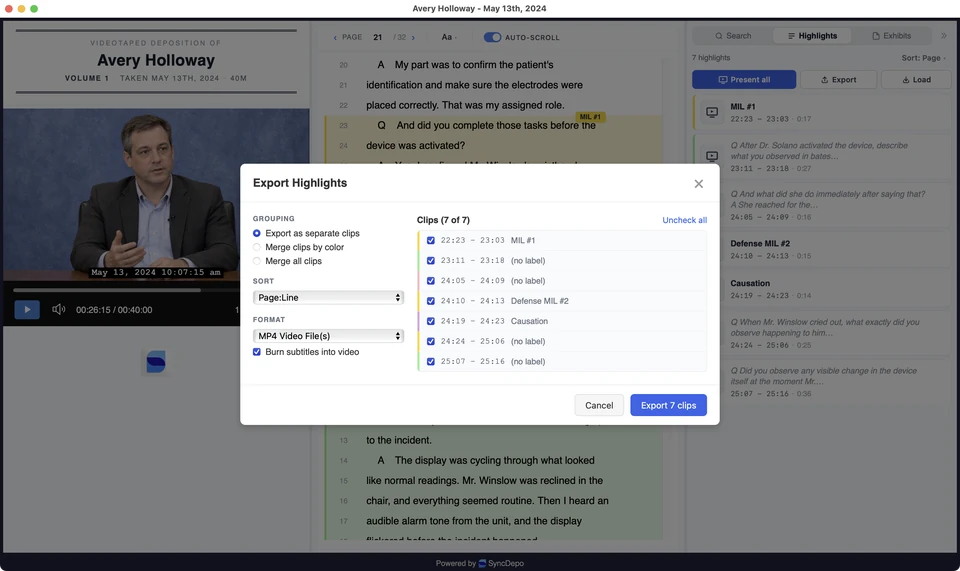
Task: Uncheck the Causation clip checkbox
Action: point(431,321)
